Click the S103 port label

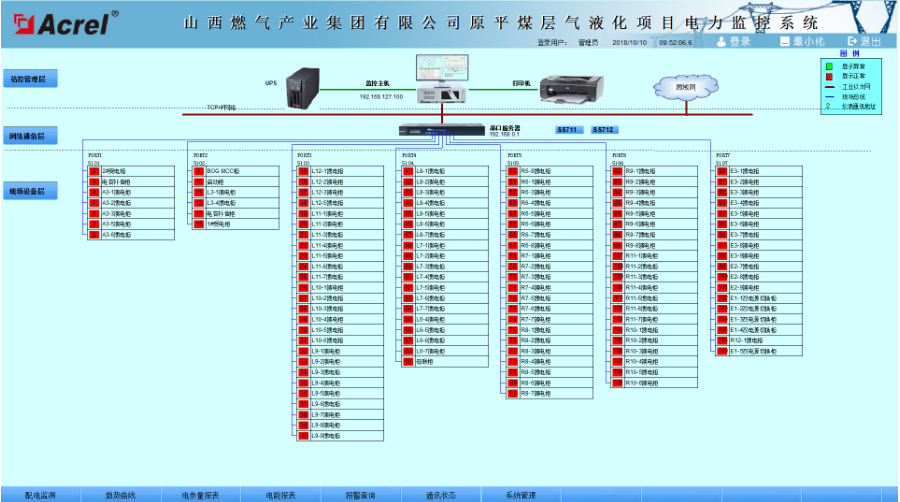click(x=303, y=164)
